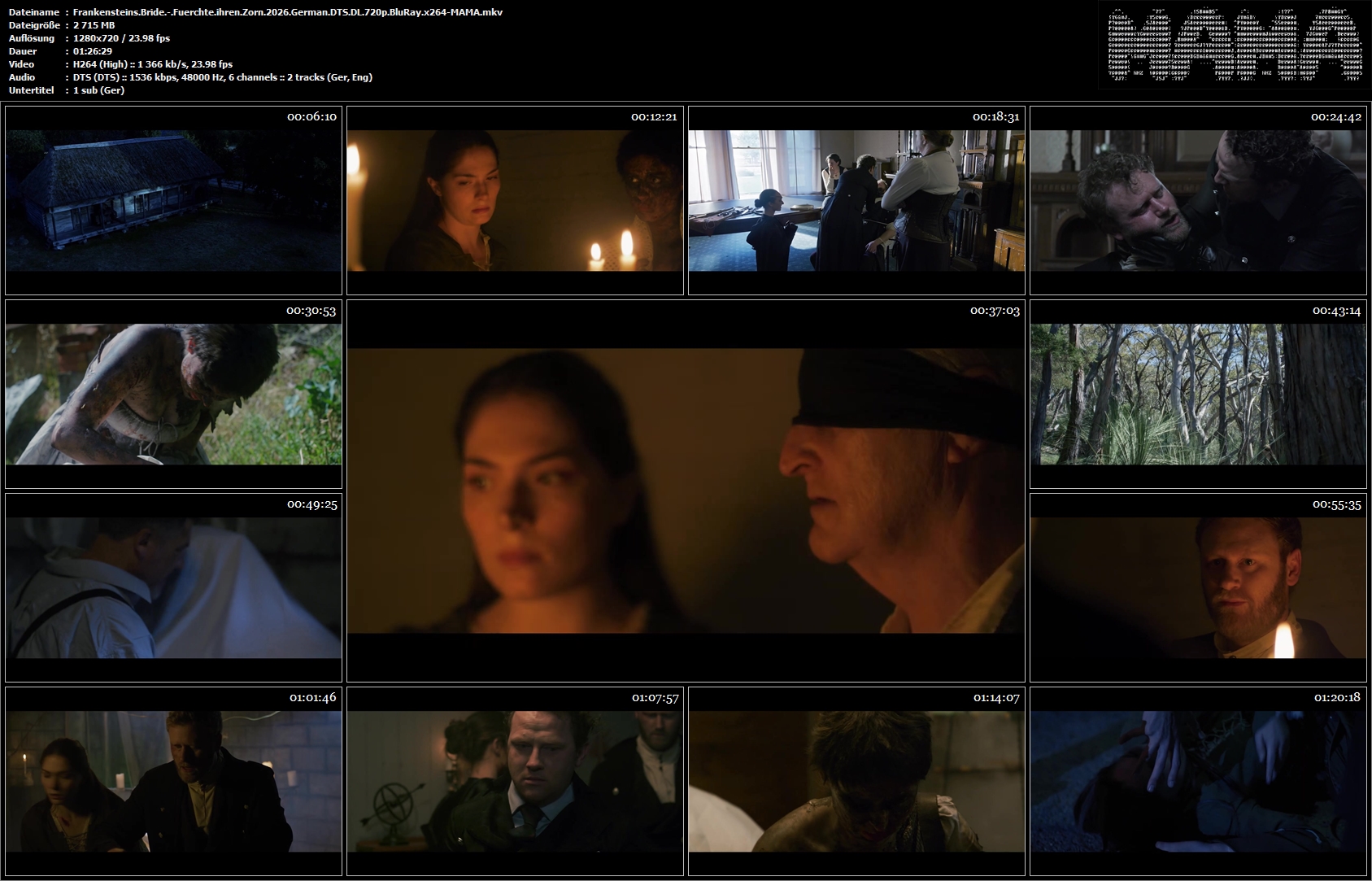
Task: Click the timestamp 01:20:18
Action: point(1336,698)
